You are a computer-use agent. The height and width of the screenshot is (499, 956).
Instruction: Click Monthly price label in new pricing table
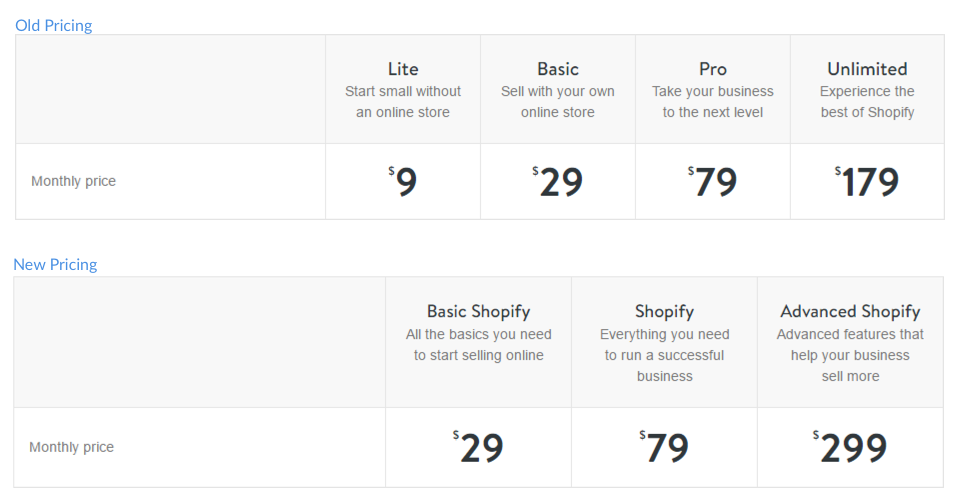coord(71,448)
